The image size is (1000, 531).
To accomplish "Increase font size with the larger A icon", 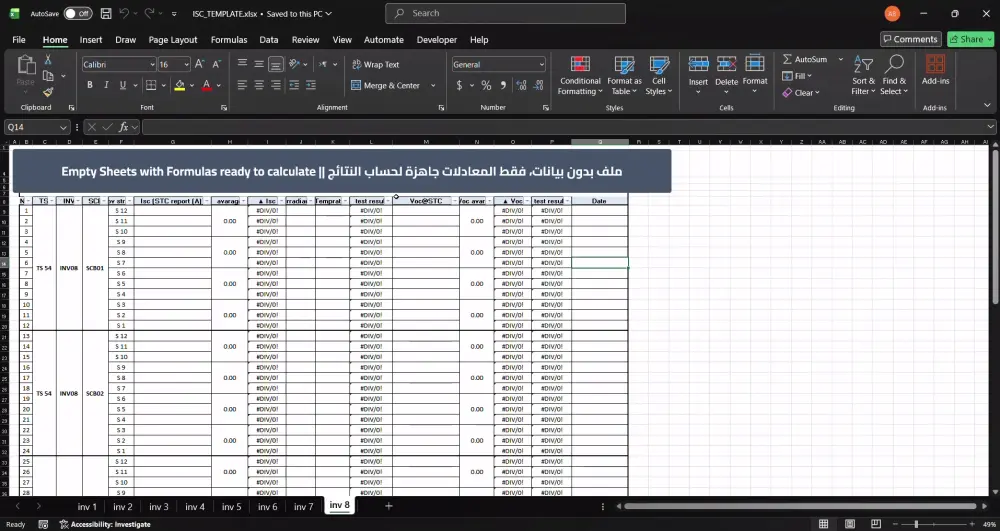I will coord(200,64).
